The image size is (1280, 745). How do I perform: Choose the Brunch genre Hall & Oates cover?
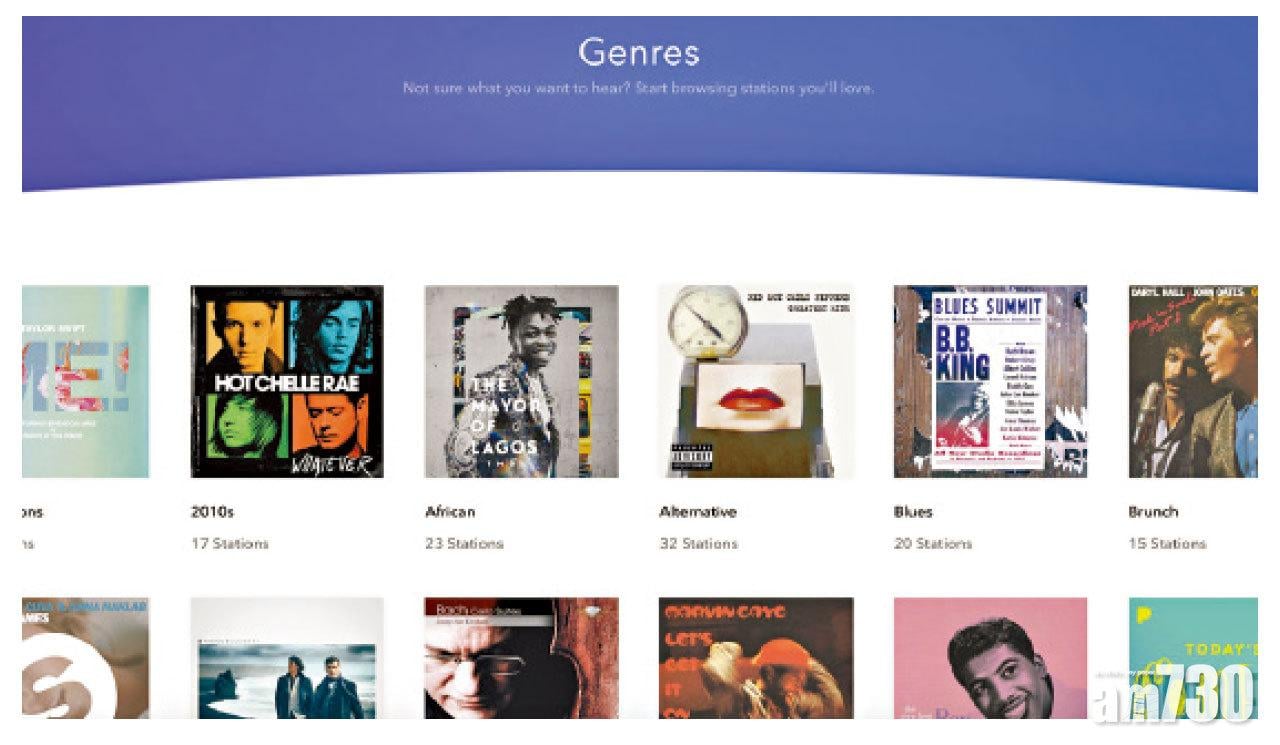pos(1193,382)
